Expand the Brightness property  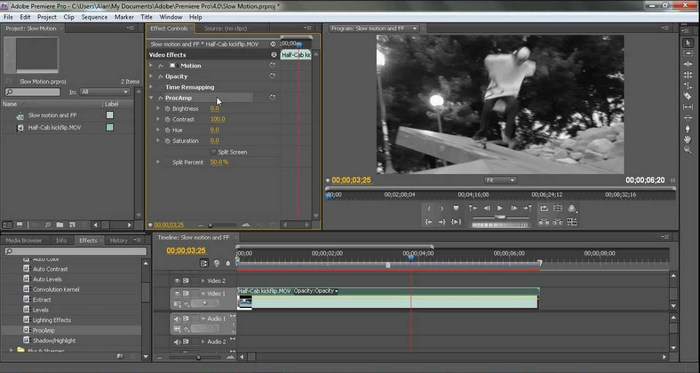pos(158,108)
